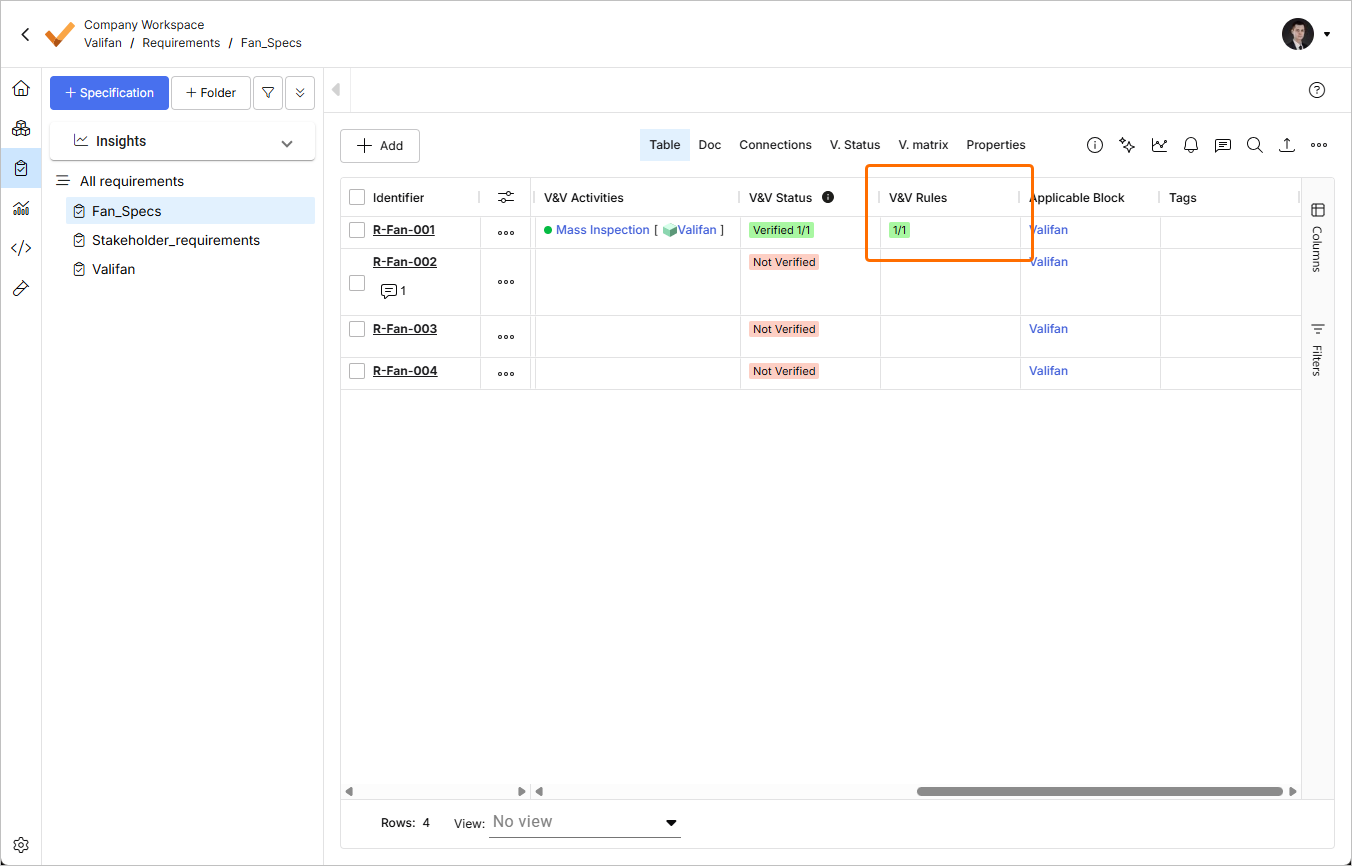Switch to the Doc tab
Viewport: 1352px width, 866px height.
(x=710, y=145)
